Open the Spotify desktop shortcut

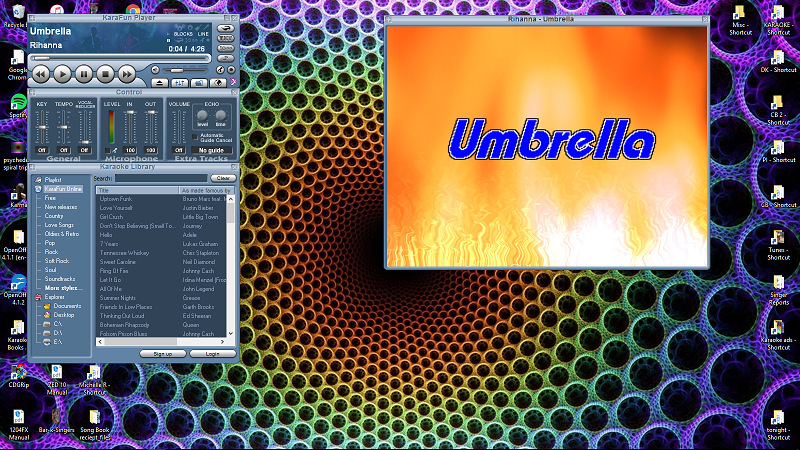[x=18, y=104]
